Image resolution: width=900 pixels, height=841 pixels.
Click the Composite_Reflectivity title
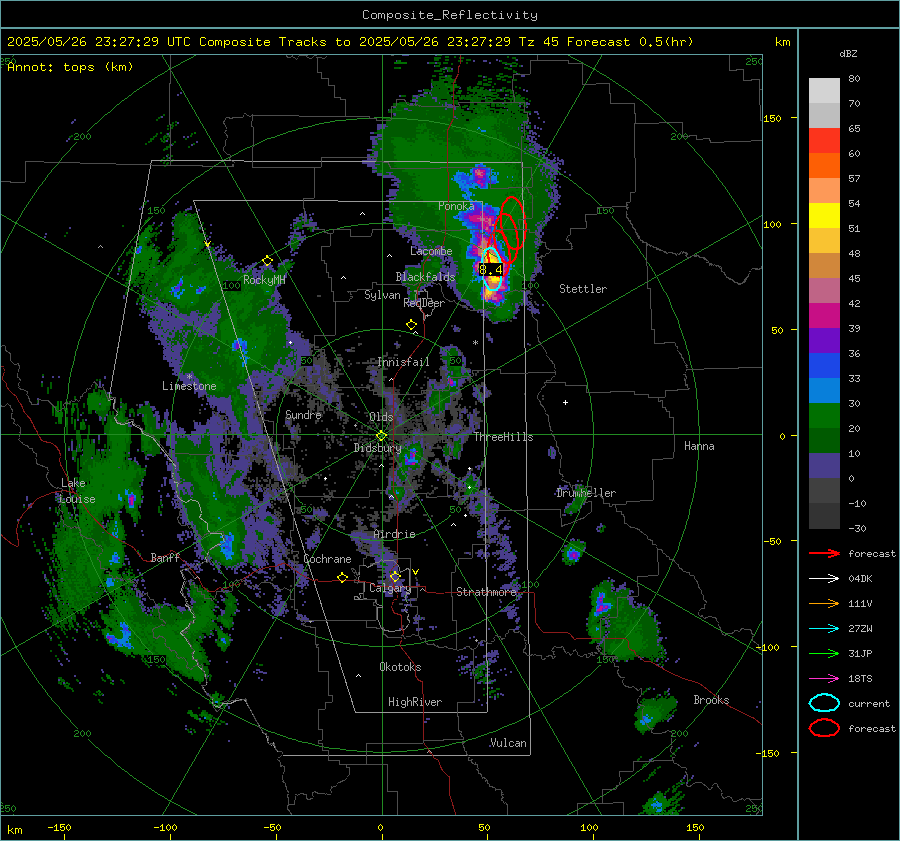[x=449, y=15]
